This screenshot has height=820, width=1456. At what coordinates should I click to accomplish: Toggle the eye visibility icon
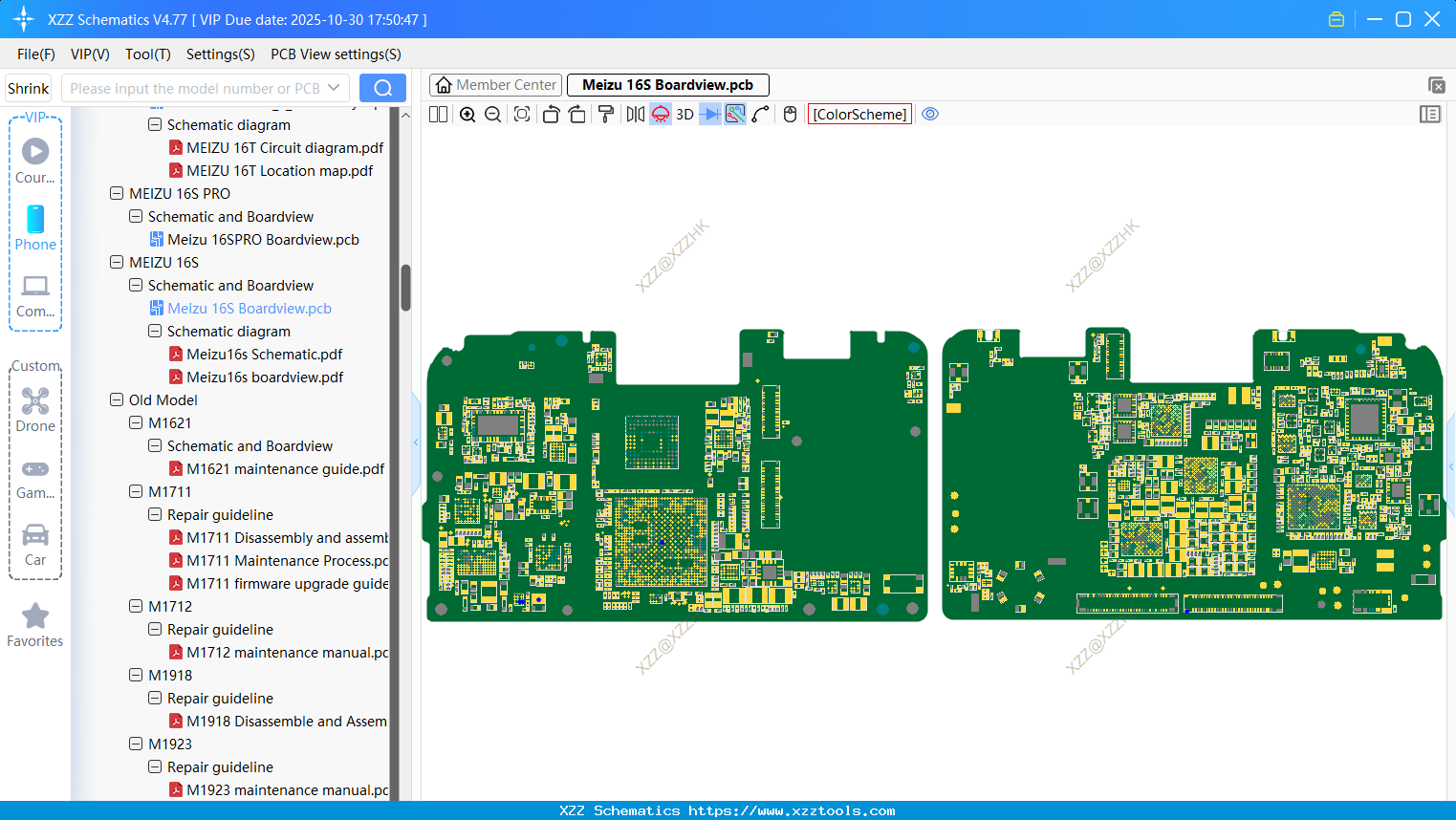pyautogui.click(x=930, y=115)
